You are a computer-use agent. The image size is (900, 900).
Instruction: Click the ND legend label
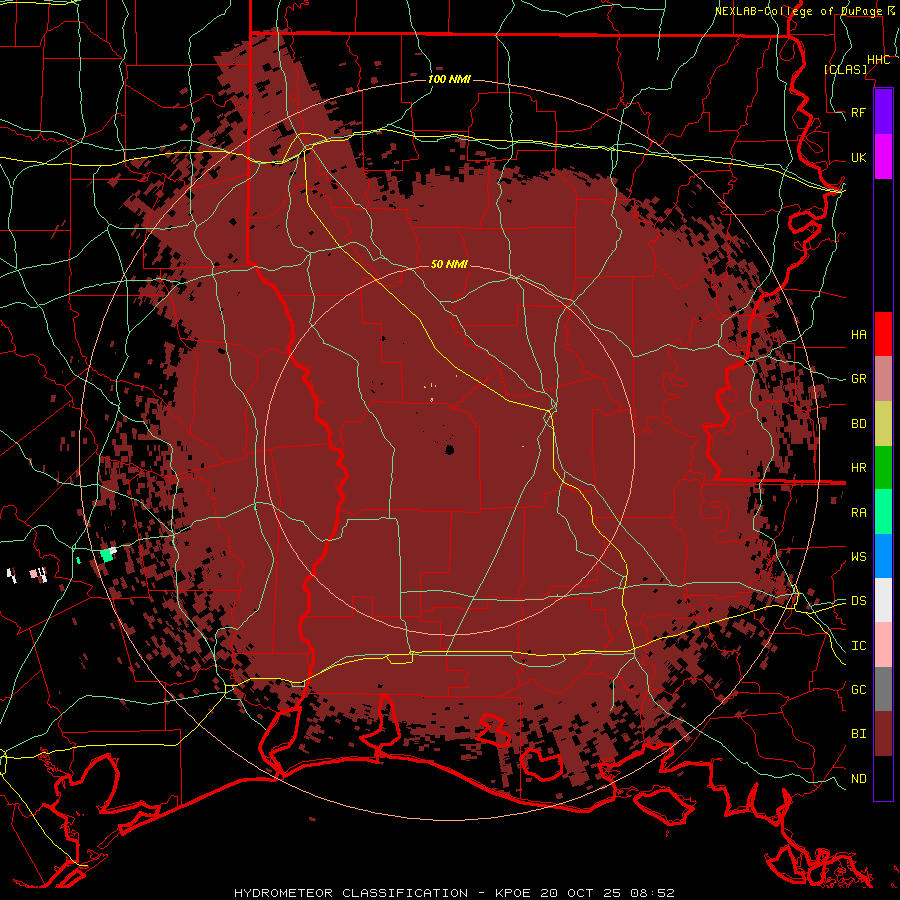858,778
